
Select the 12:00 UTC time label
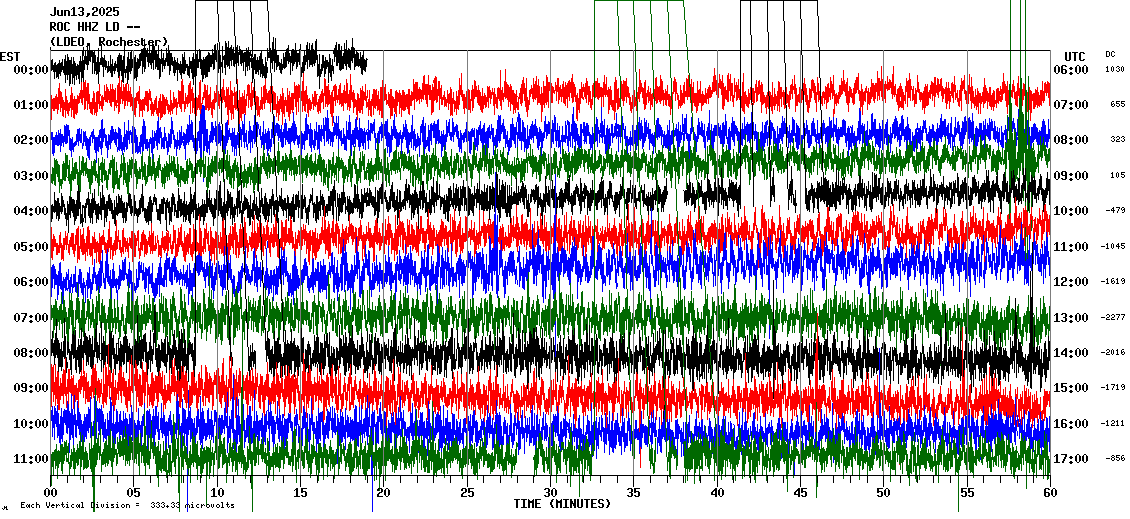[x=1075, y=282]
